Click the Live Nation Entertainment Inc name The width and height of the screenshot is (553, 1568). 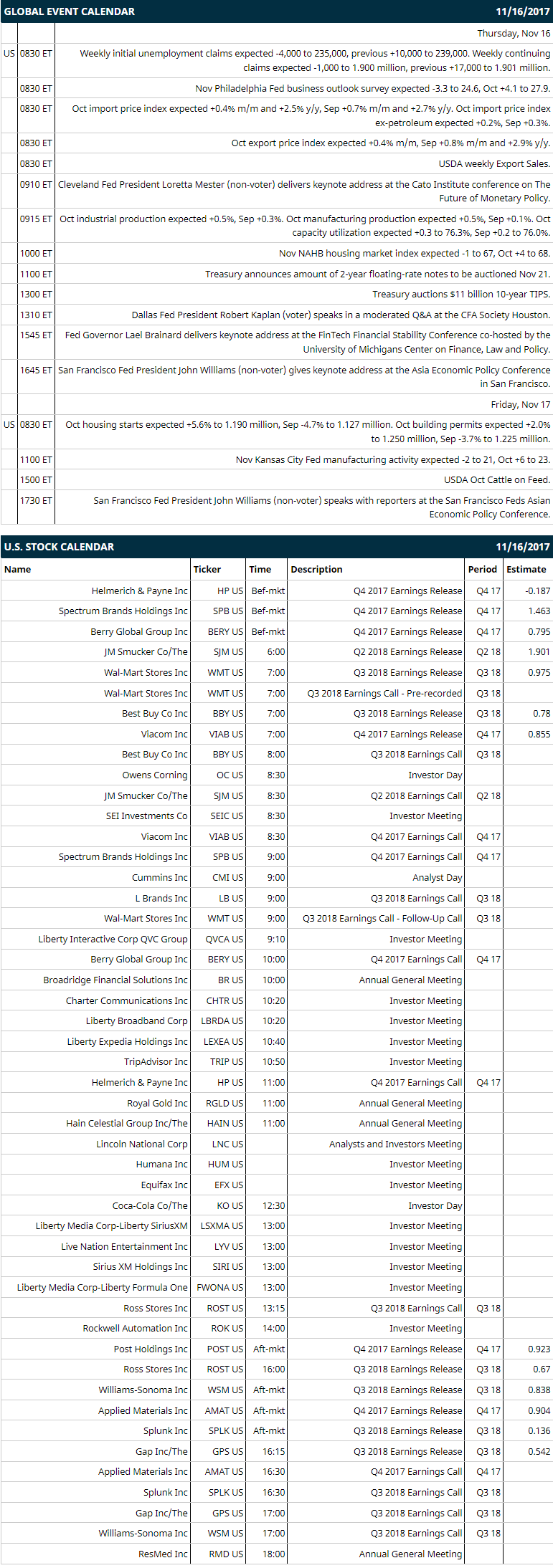click(124, 1246)
